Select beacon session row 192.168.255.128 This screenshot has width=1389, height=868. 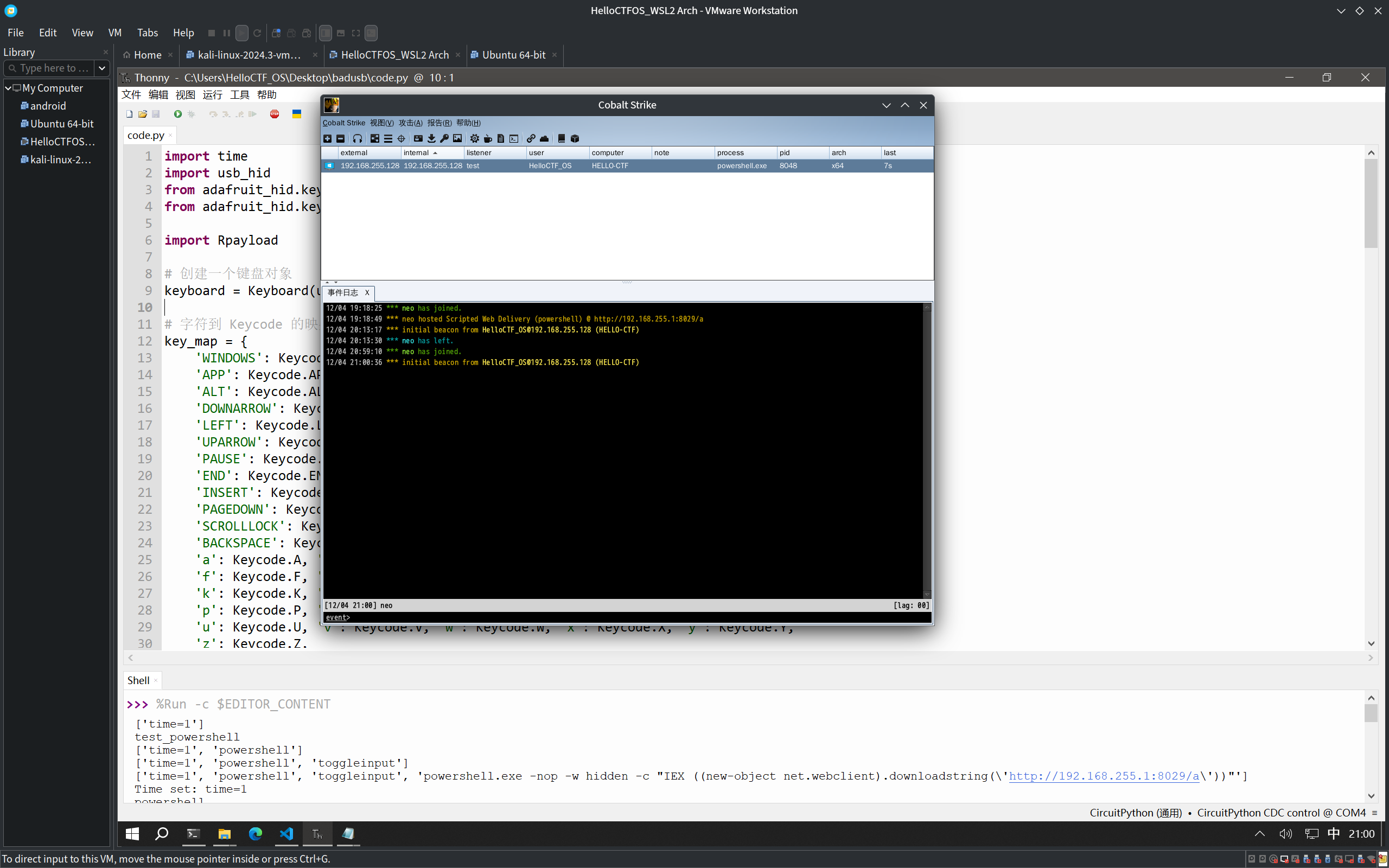(x=627, y=165)
